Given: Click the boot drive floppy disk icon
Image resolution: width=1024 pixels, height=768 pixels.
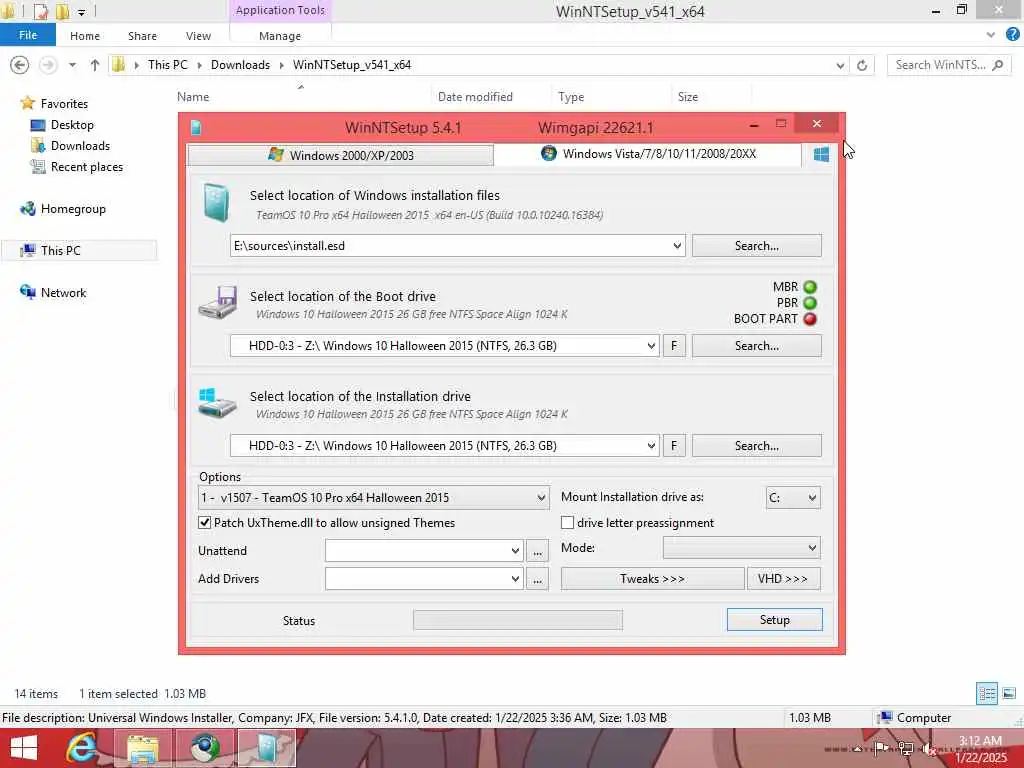Looking at the screenshot, I should point(218,302).
